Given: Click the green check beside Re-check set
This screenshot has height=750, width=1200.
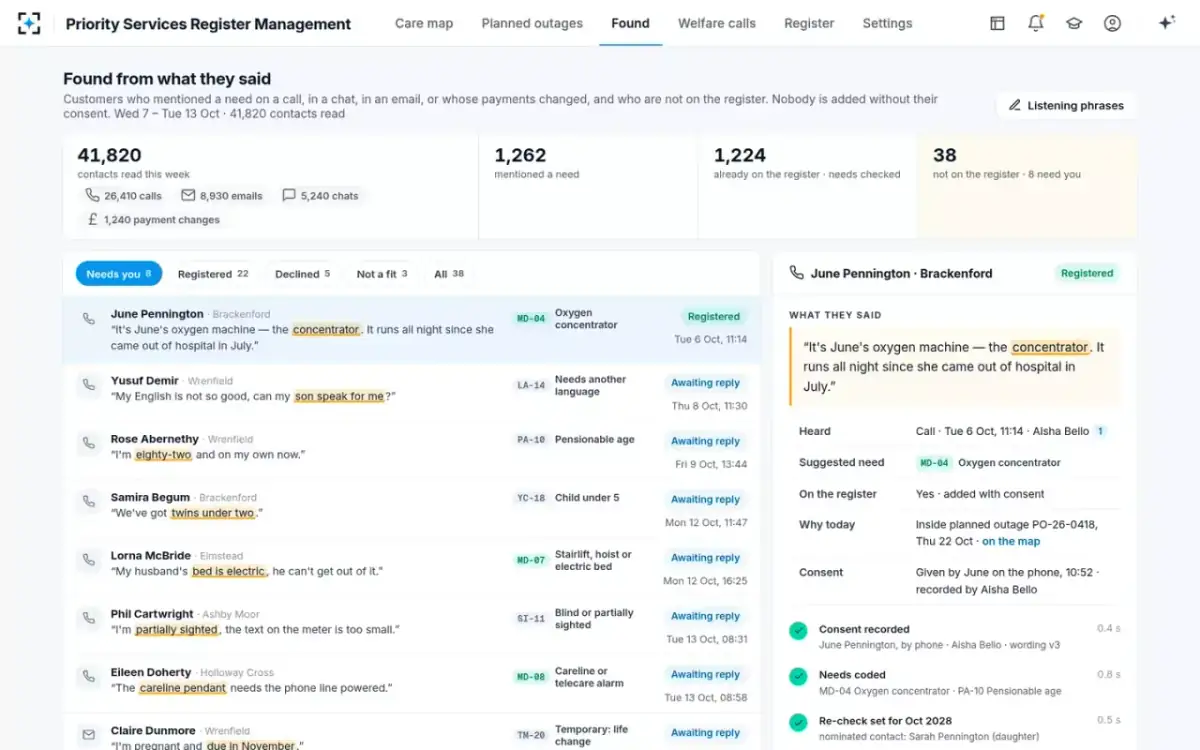Looking at the screenshot, I should click(x=798, y=722).
